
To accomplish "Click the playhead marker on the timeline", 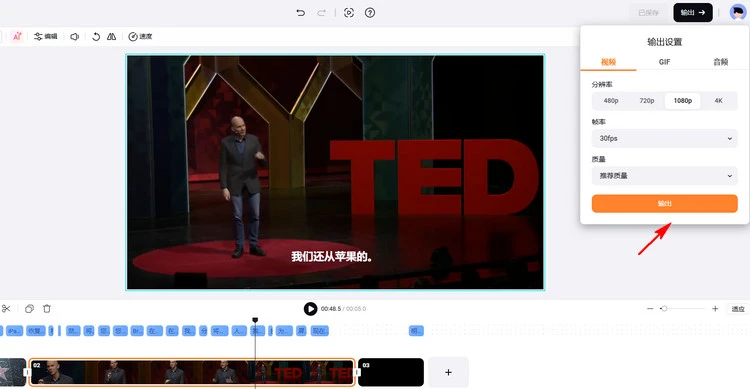I will coord(255,320).
